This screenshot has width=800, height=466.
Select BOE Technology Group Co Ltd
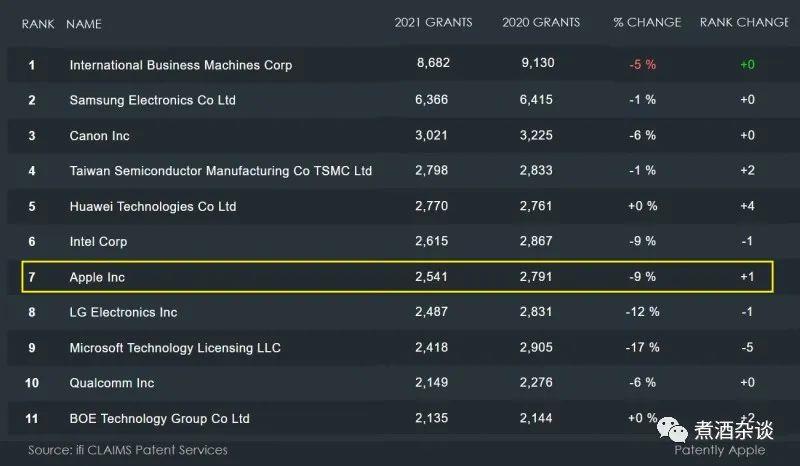click(x=159, y=418)
